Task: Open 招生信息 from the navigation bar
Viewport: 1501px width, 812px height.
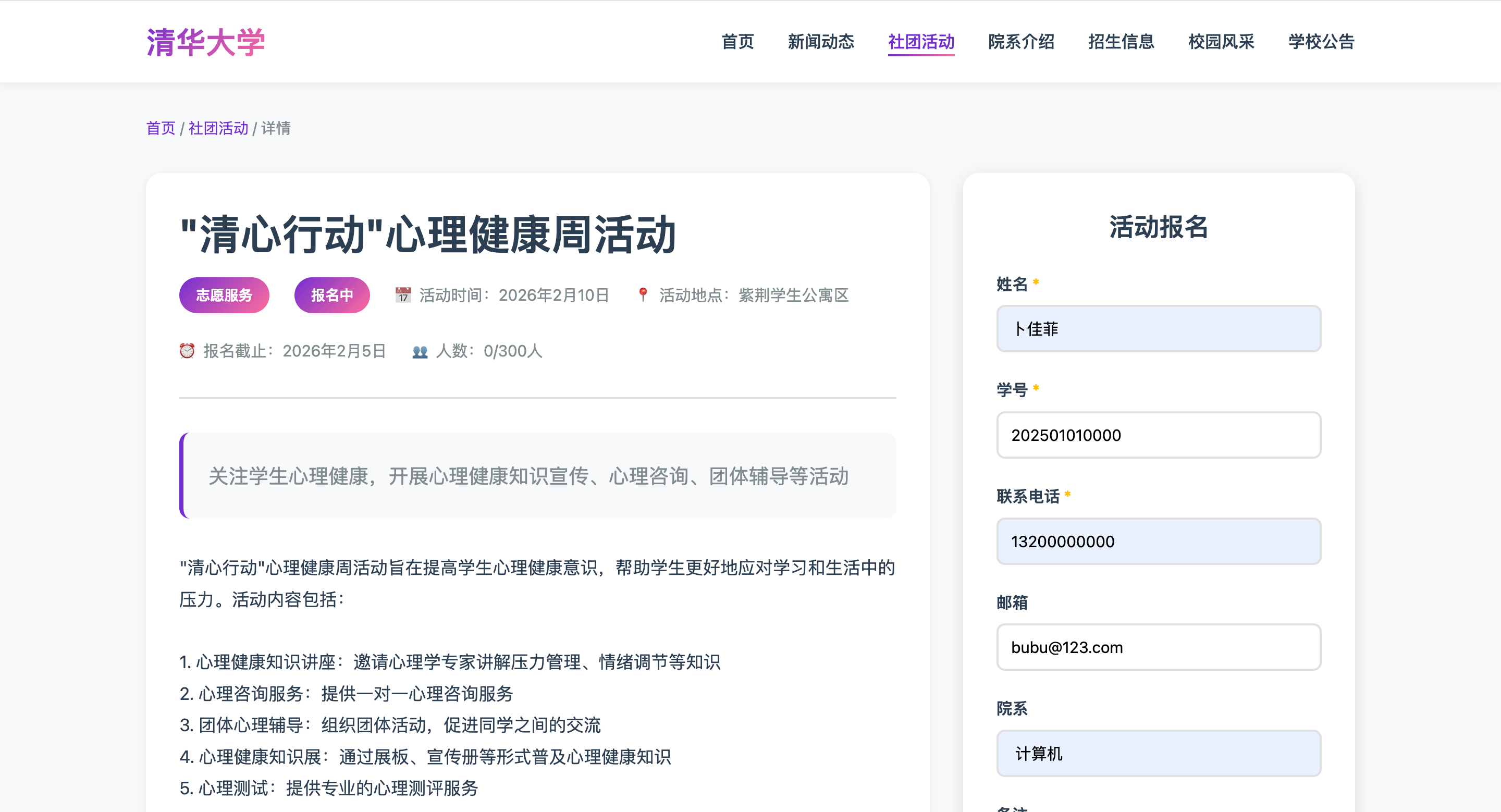Action: pyautogui.click(x=1121, y=42)
